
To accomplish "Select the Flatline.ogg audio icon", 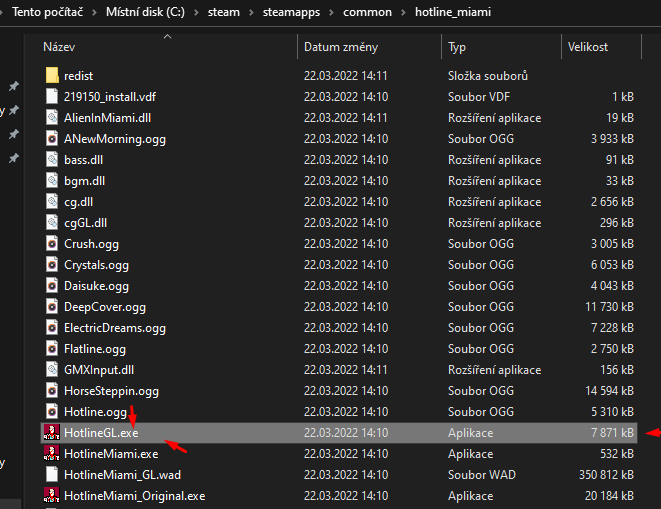I will point(52,349).
